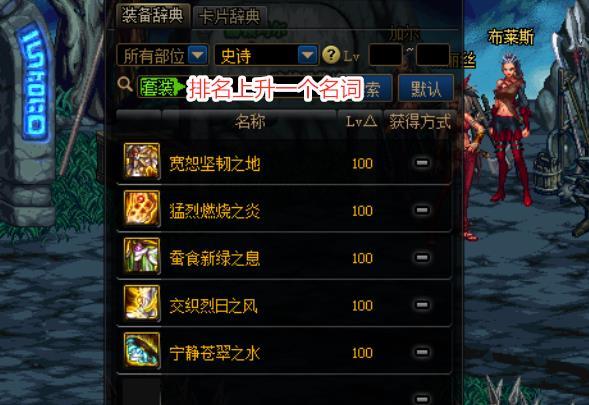Click the minimum level input field
The width and height of the screenshot is (589, 405).
click(385, 55)
